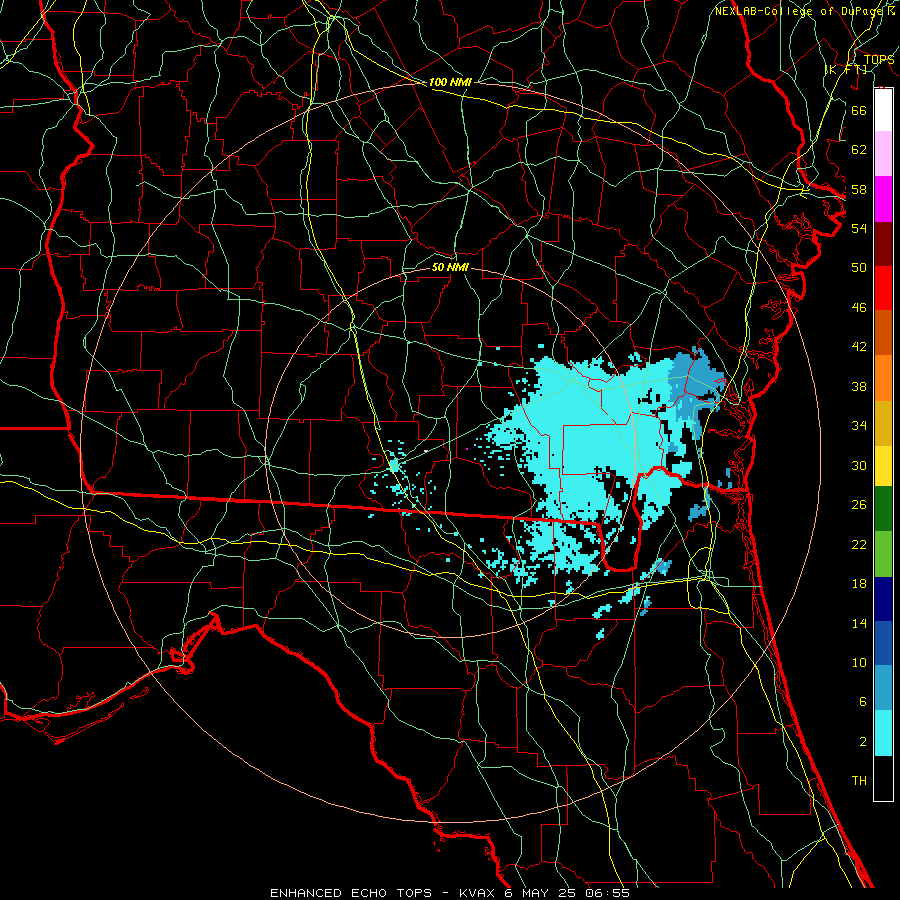Click the darker blue echo region near the coast
This screenshot has height=900, width=900.
point(696,385)
